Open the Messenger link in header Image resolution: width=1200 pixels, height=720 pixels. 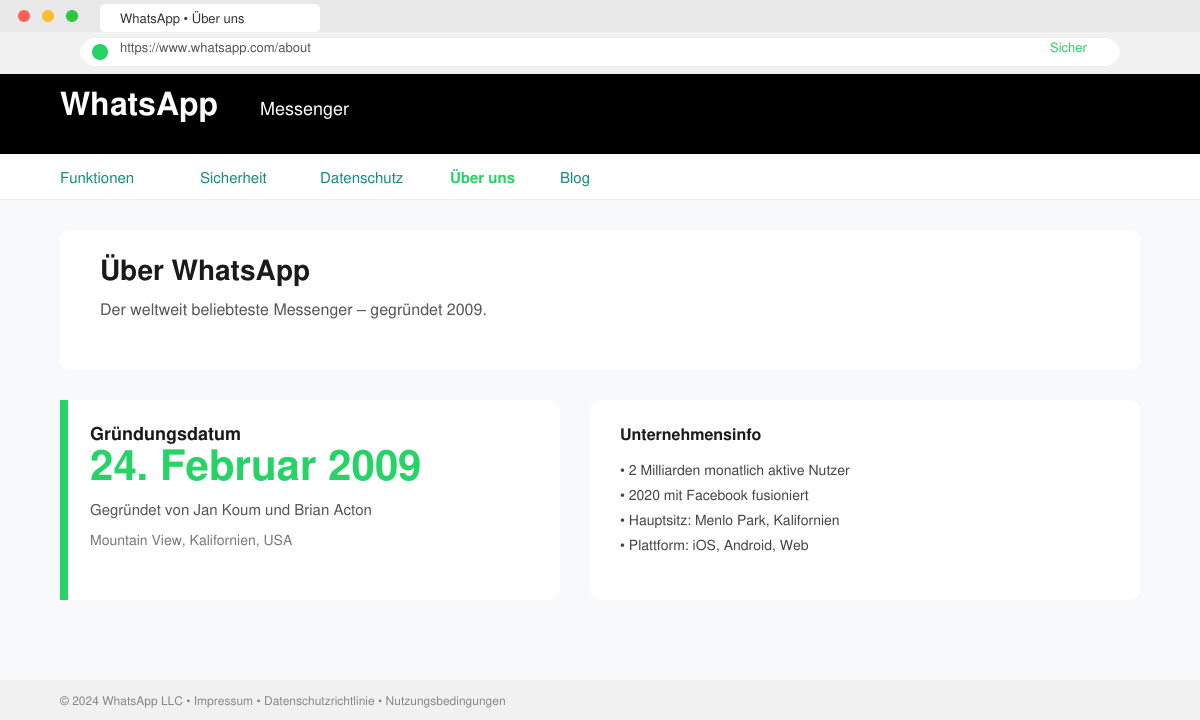(304, 109)
